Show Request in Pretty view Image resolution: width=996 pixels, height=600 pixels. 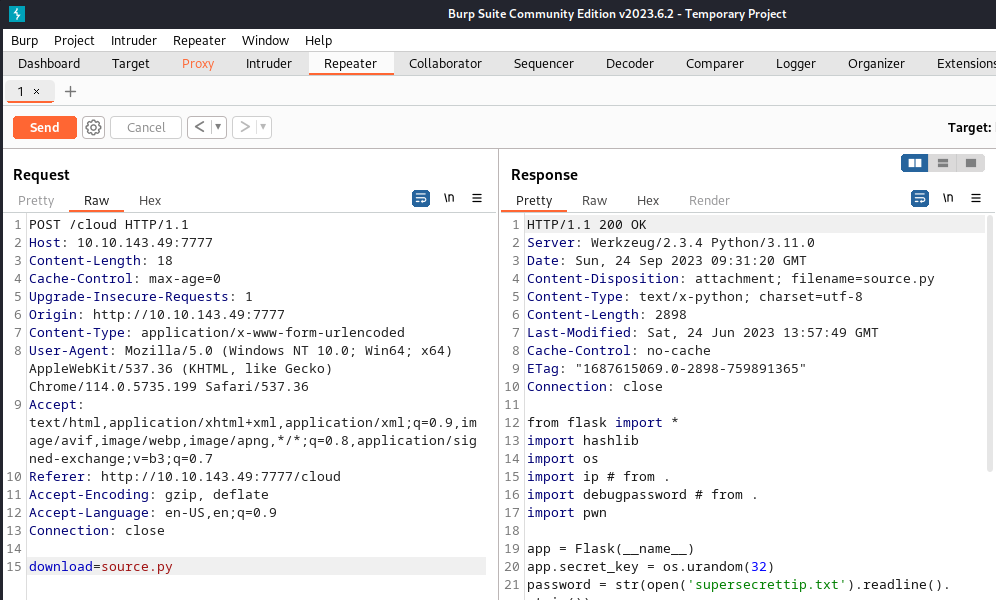[x=36, y=201]
